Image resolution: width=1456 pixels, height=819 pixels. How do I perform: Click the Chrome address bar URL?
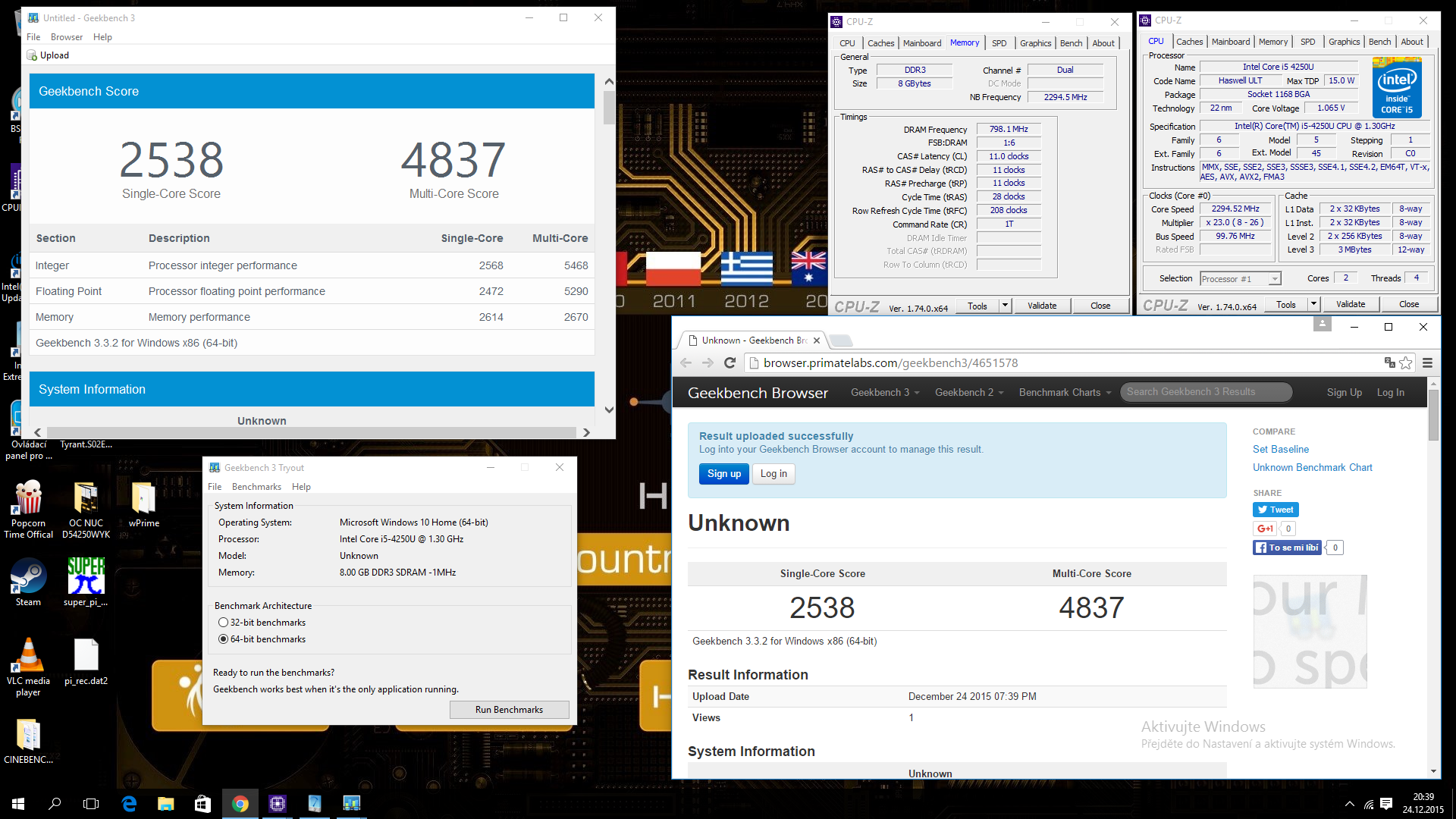click(890, 362)
